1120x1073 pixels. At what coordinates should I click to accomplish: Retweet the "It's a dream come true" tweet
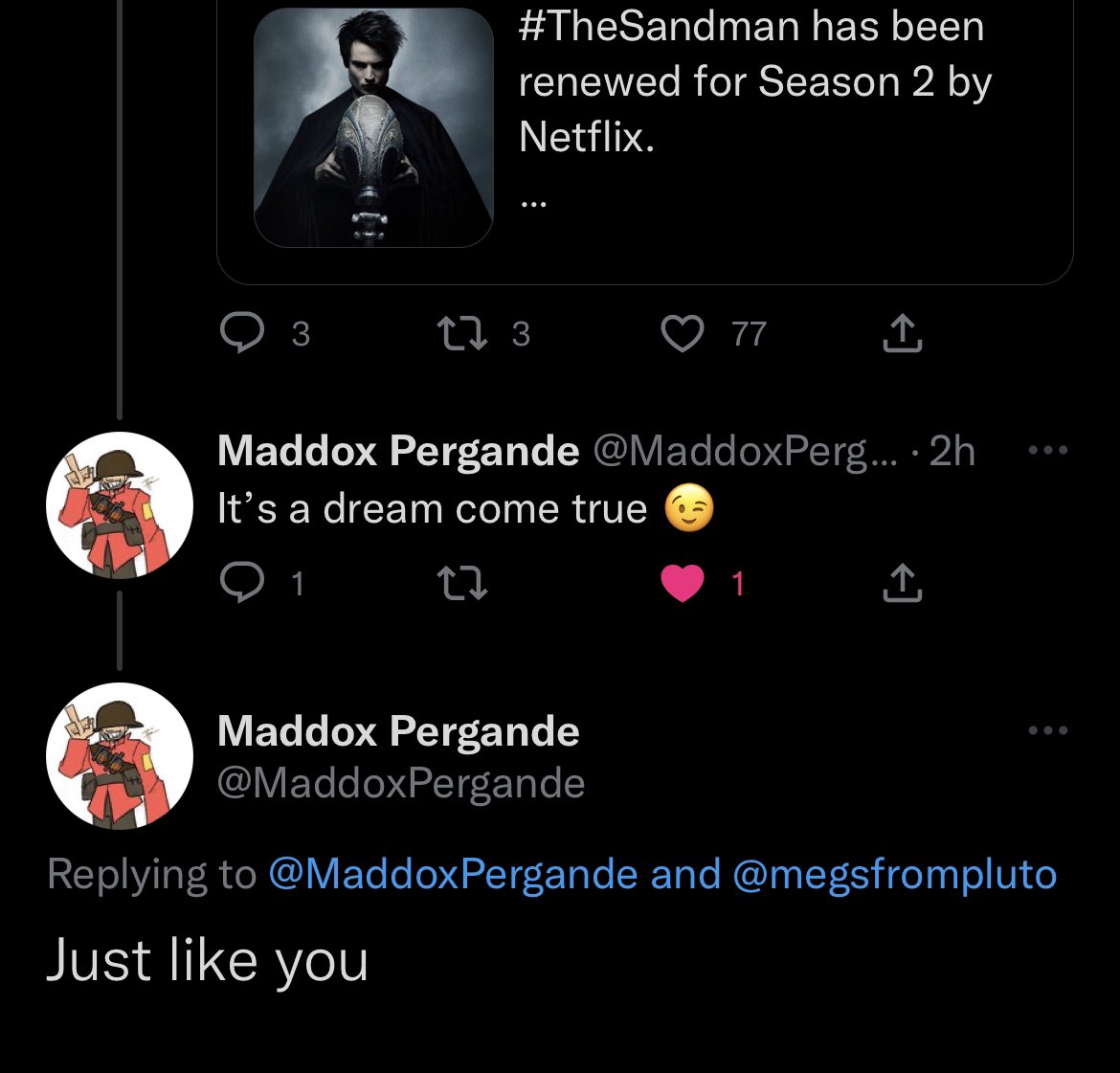coord(462,583)
